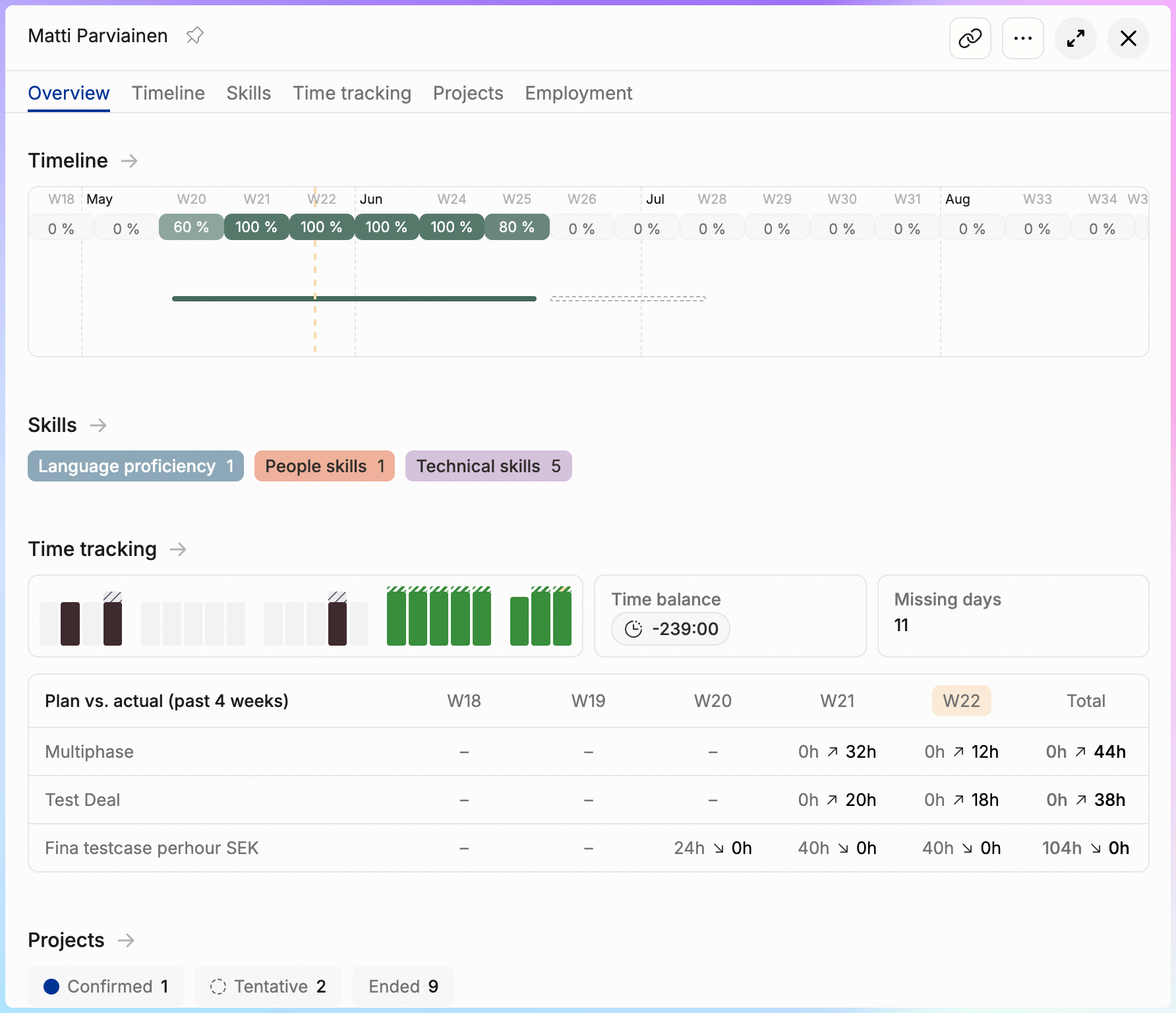This screenshot has height=1013, width=1176.
Task: Click the W21 column header in plan table
Action: pyautogui.click(x=837, y=701)
